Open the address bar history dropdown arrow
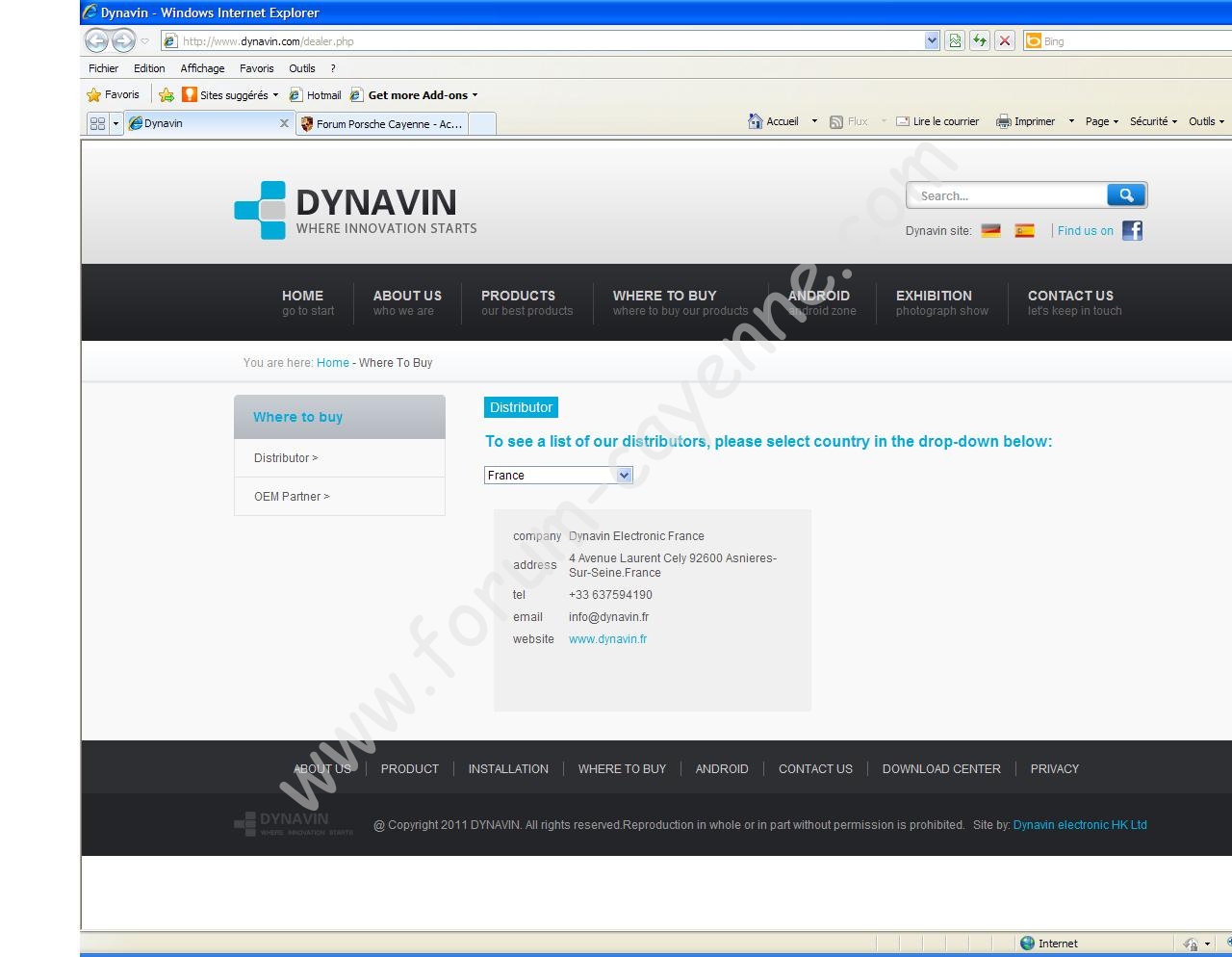1232x957 pixels. point(932,40)
